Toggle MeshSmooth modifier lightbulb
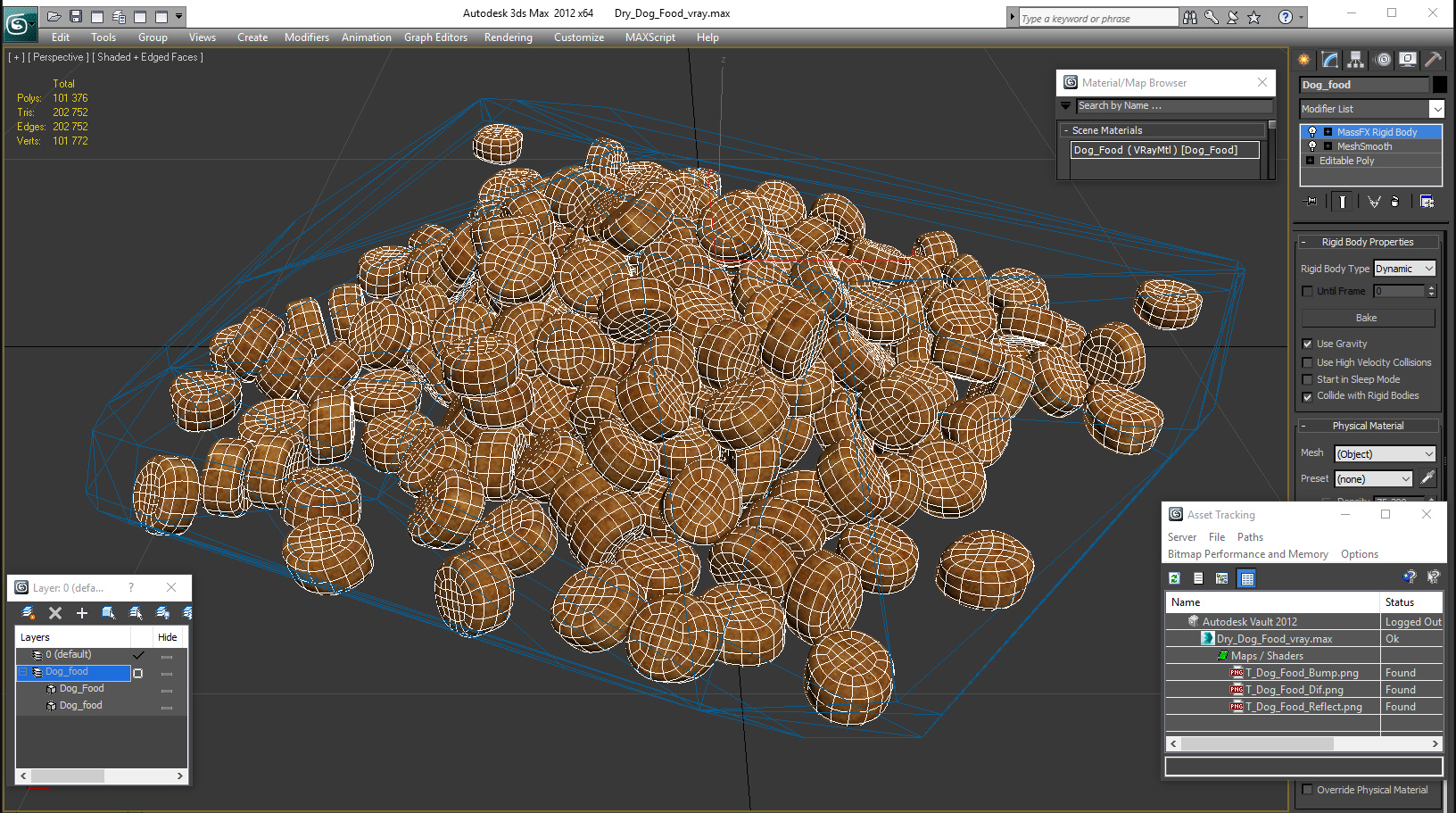 [x=1311, y=146]
